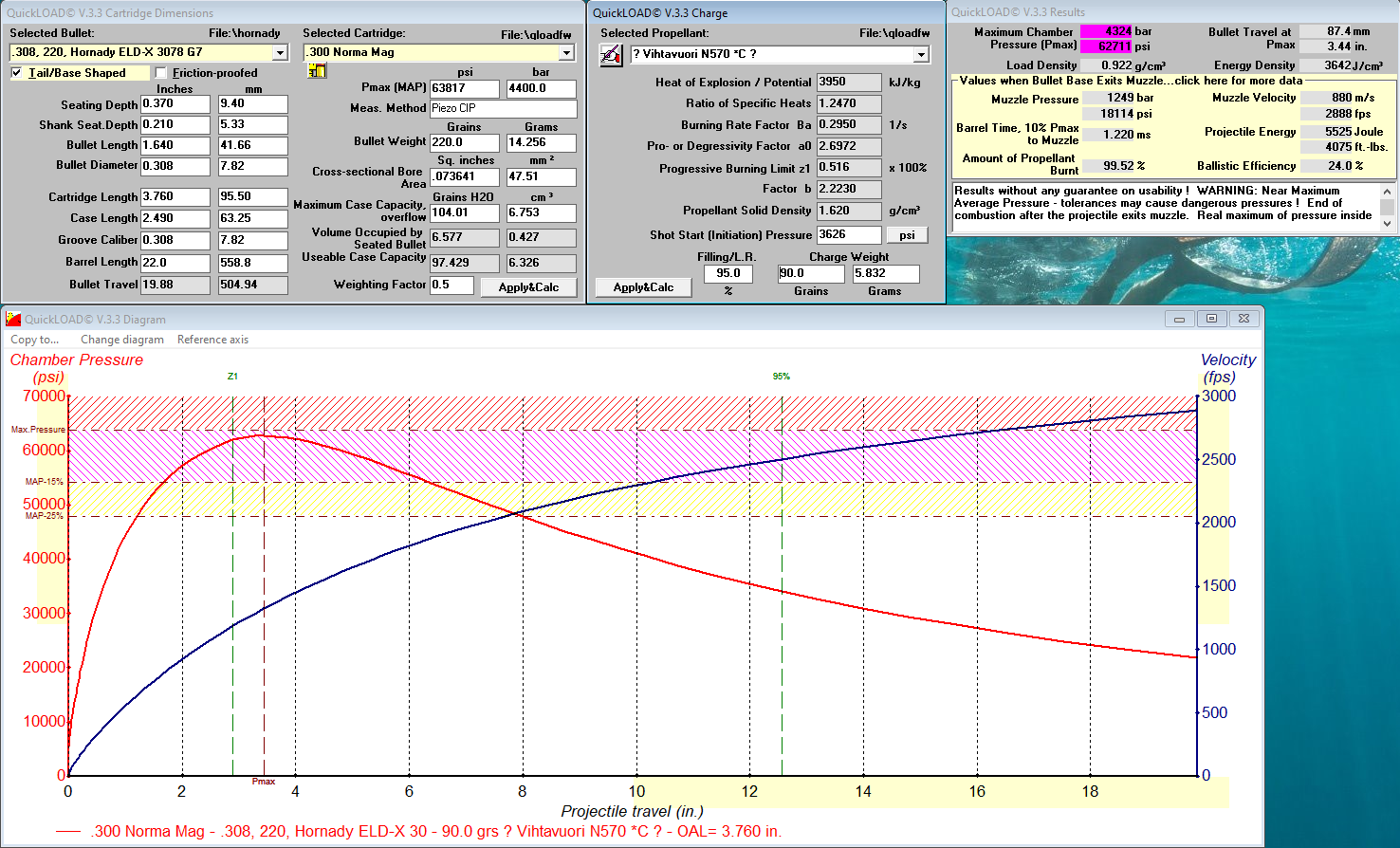Click the Results warning text scrollbar
The image size is (1400, 848).
point(1388,208)
